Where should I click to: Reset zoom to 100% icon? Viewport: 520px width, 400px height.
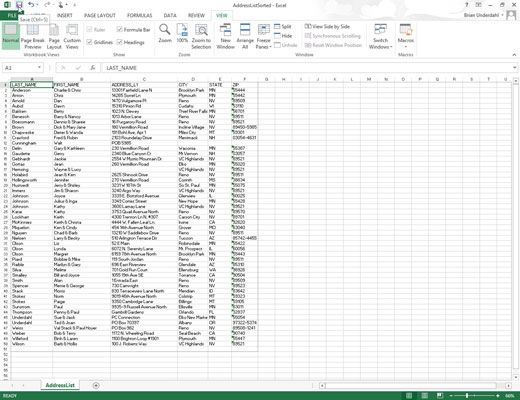[x=182, y=33]
